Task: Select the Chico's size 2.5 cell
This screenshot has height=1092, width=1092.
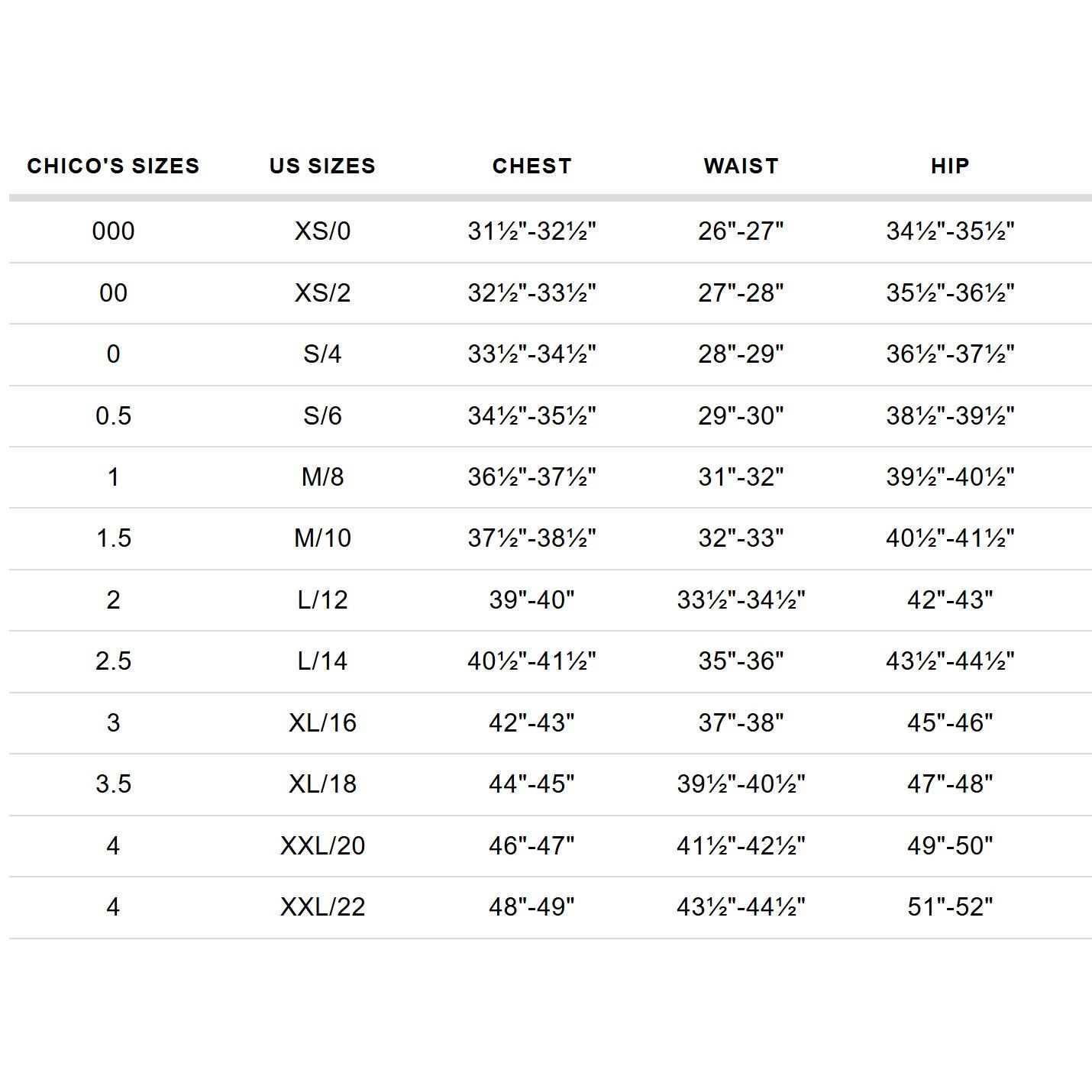Action: [x=113, y=661]
